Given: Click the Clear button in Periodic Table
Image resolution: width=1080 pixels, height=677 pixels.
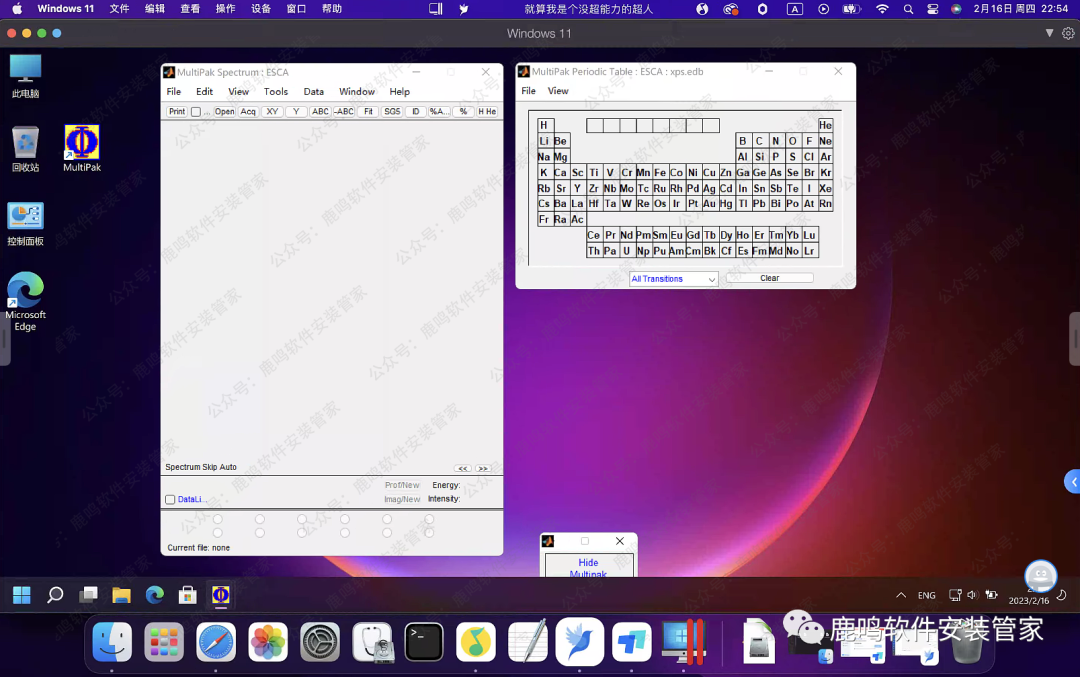Looking at the screenshot, I should pos(769,278).
